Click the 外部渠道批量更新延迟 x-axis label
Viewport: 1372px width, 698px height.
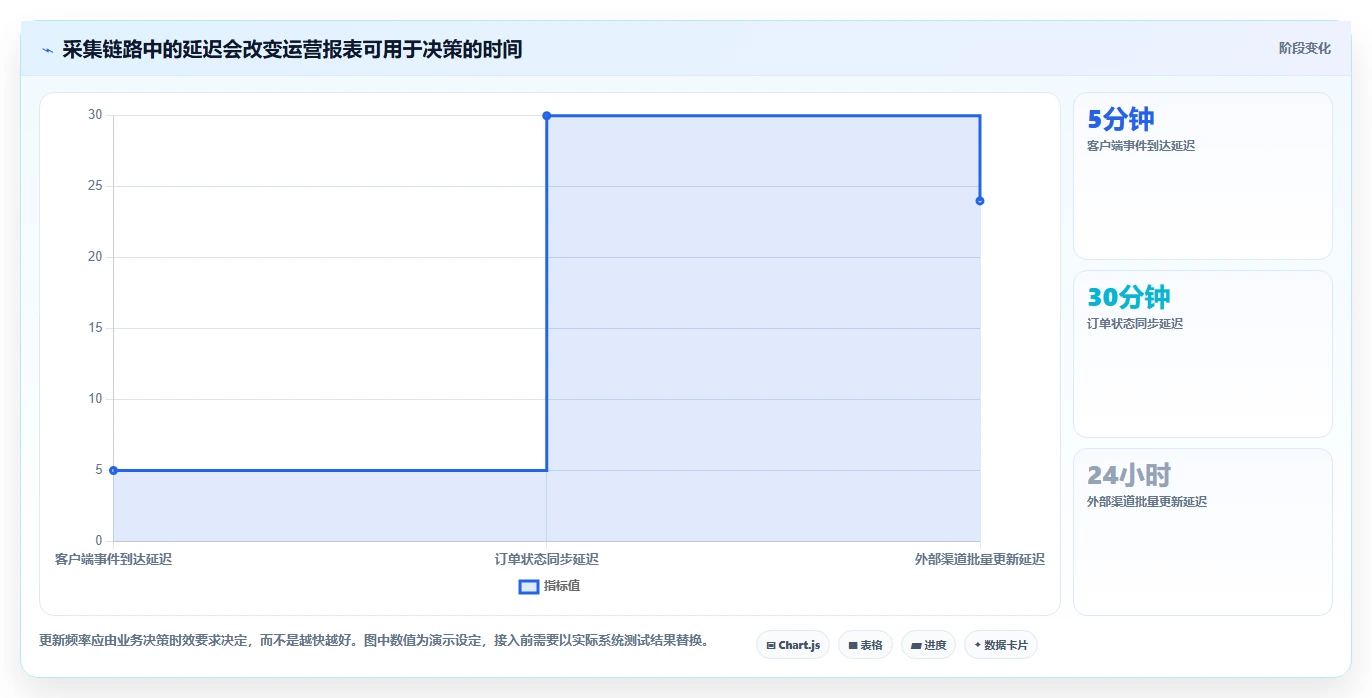point(979,559)
